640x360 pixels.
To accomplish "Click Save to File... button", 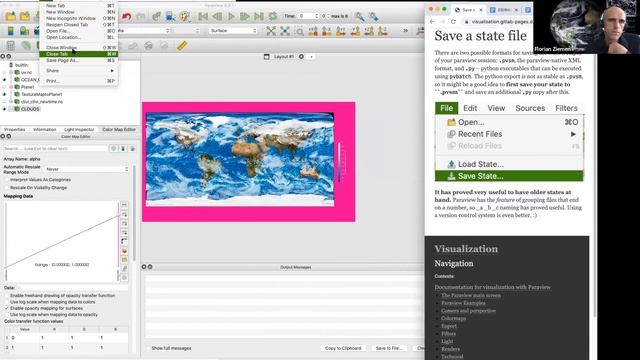I will pyautogui.click(x=389, y=348).
